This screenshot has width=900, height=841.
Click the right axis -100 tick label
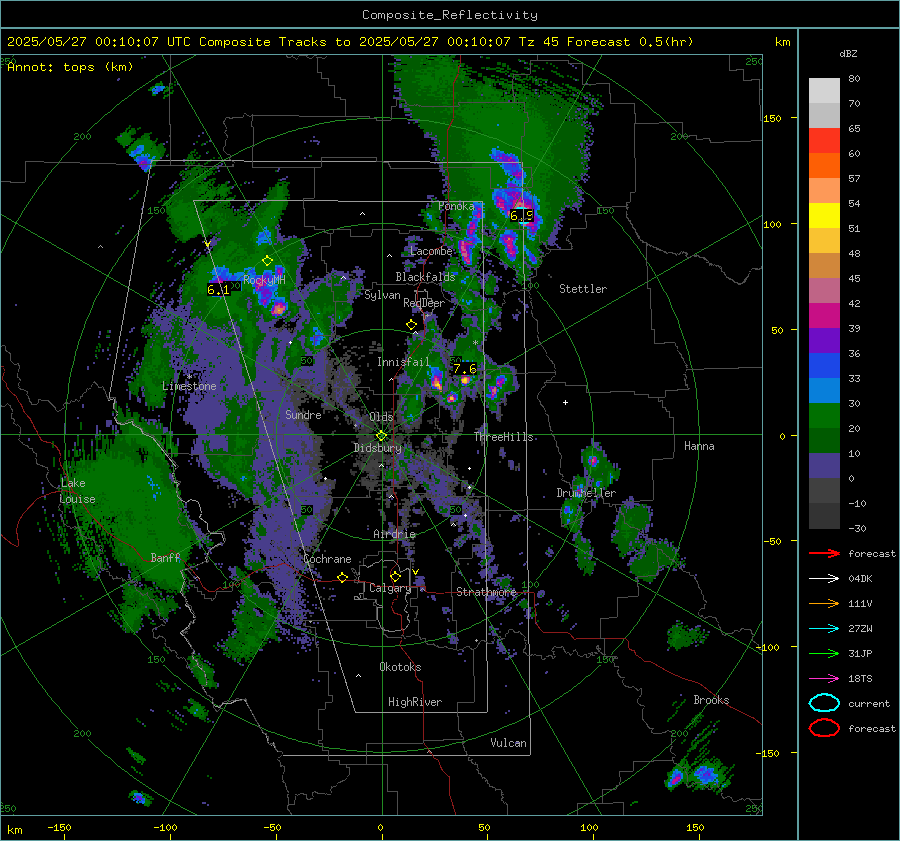[x=769, y=648]
